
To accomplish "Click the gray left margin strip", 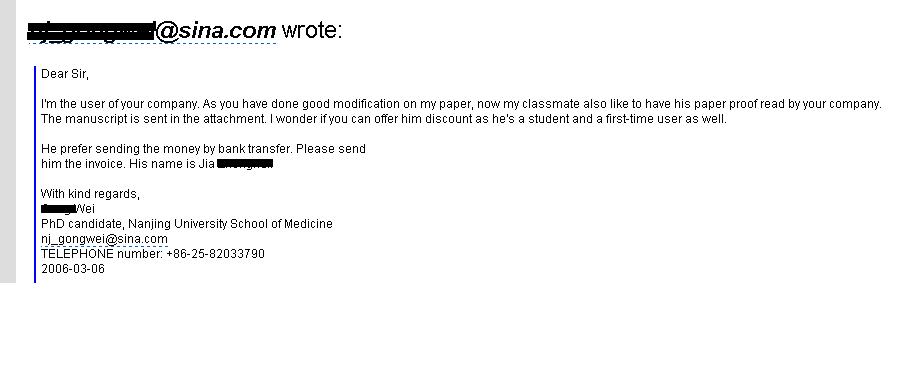I will (8, 141).
